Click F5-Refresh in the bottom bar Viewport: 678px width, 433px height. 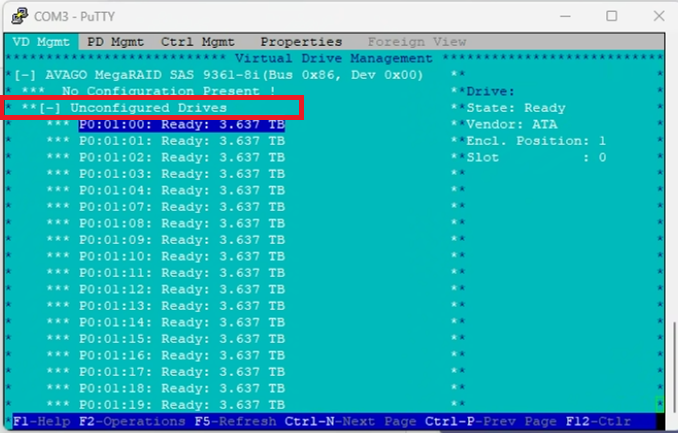[235, 421]
